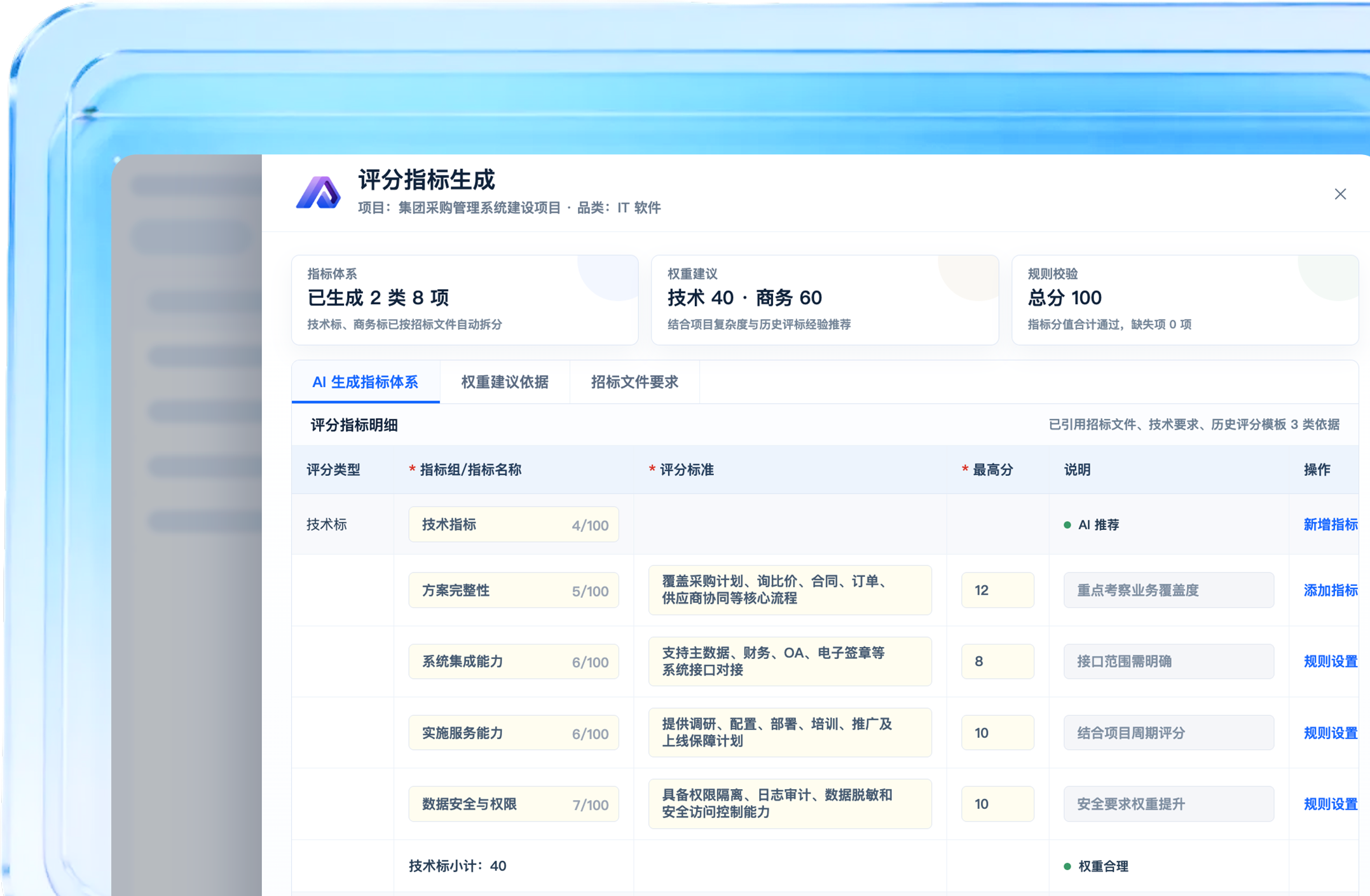Click the 安全要求权重提升 note field

1168,804
